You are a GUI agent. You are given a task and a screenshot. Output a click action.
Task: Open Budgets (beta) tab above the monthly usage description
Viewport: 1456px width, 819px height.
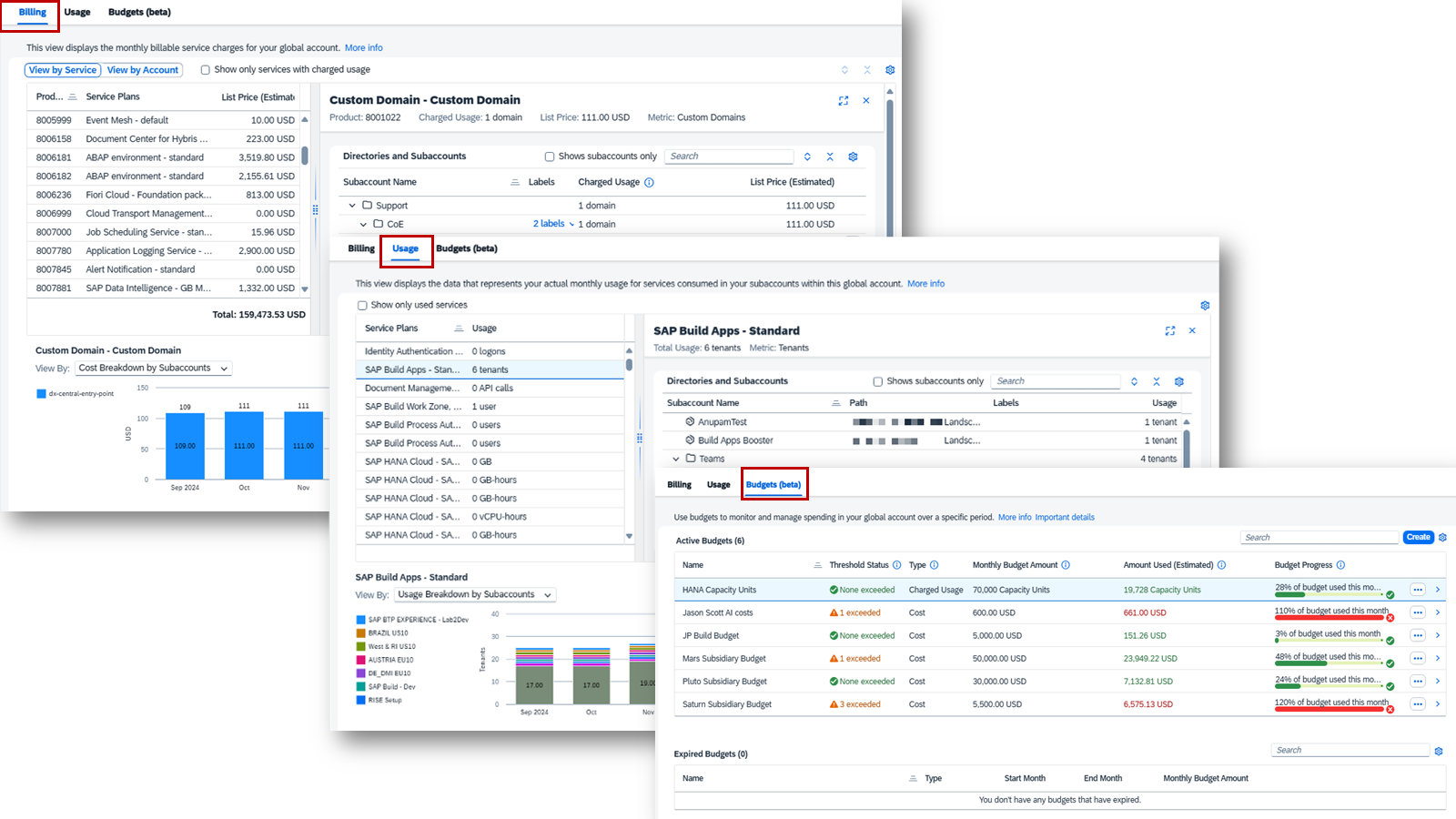pos(467,248)
